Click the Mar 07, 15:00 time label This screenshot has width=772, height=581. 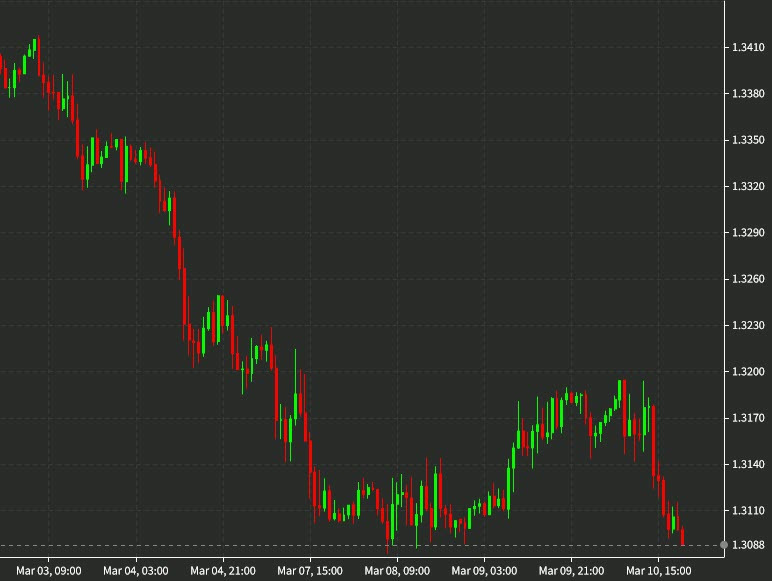tap(310, 571)
